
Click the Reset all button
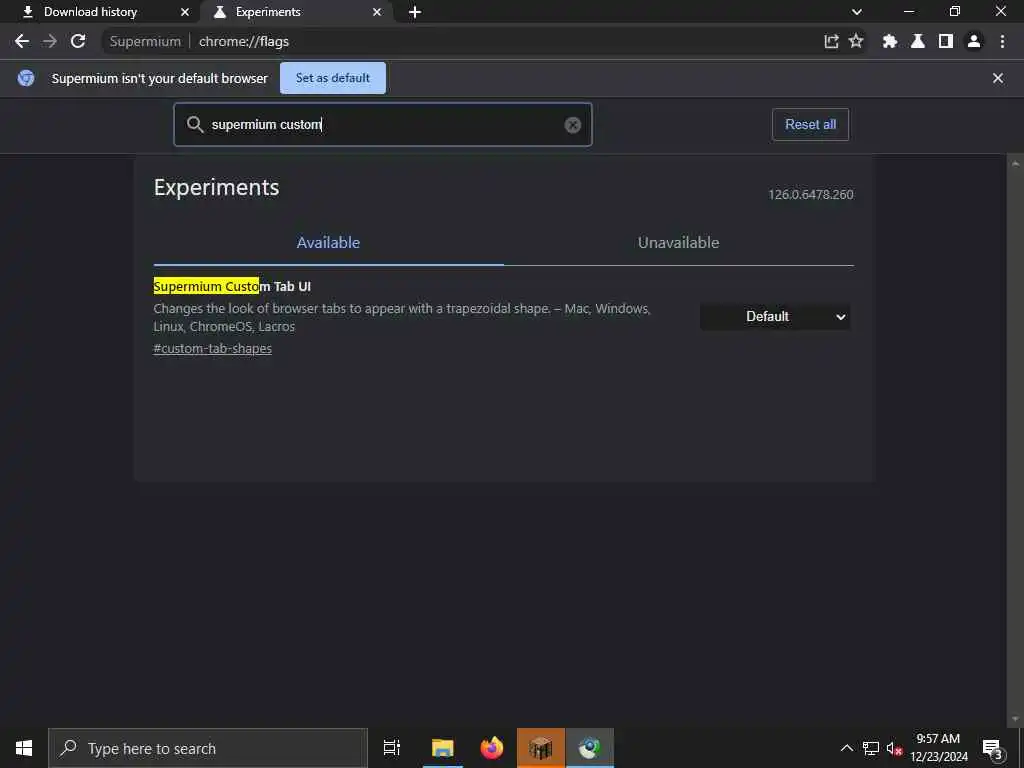pyautogui.click(x=810, y=125)
